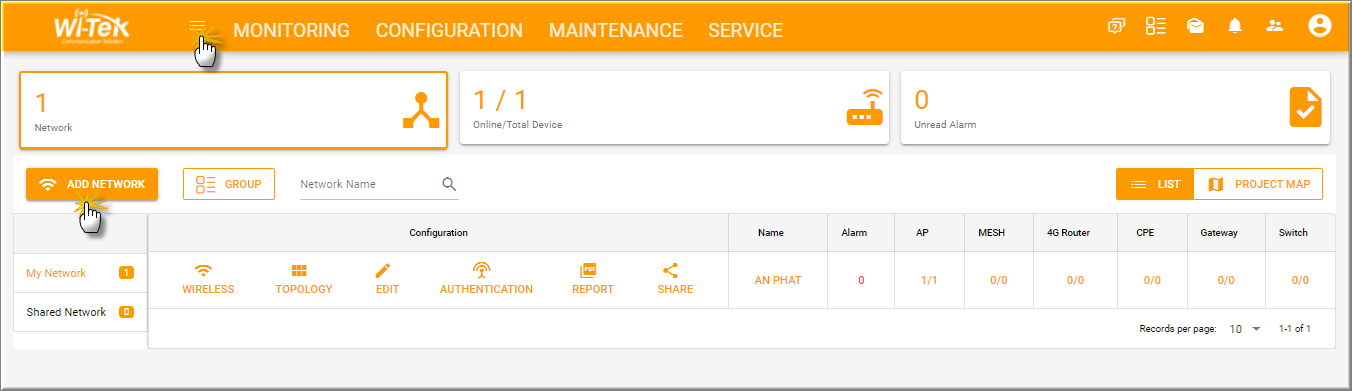Open the account profile icon
1352x391 pixels.
pos(1320,27)
